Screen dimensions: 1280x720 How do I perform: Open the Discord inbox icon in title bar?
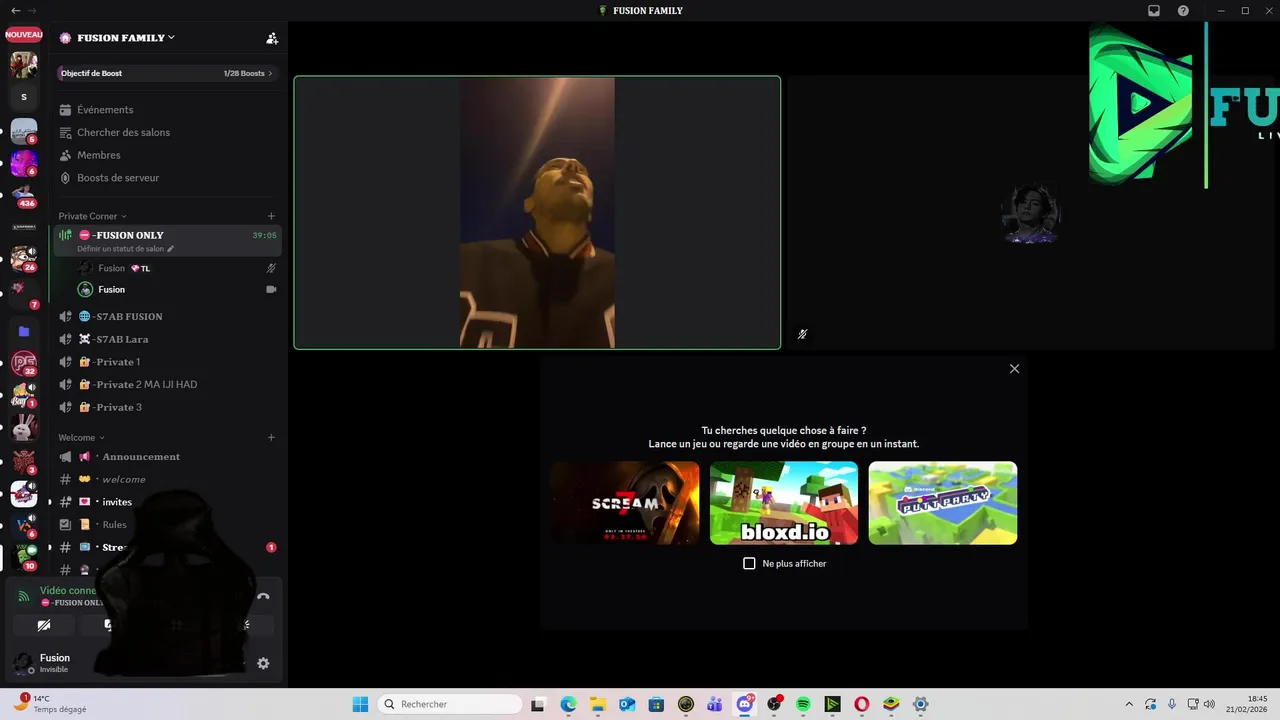1154,11
